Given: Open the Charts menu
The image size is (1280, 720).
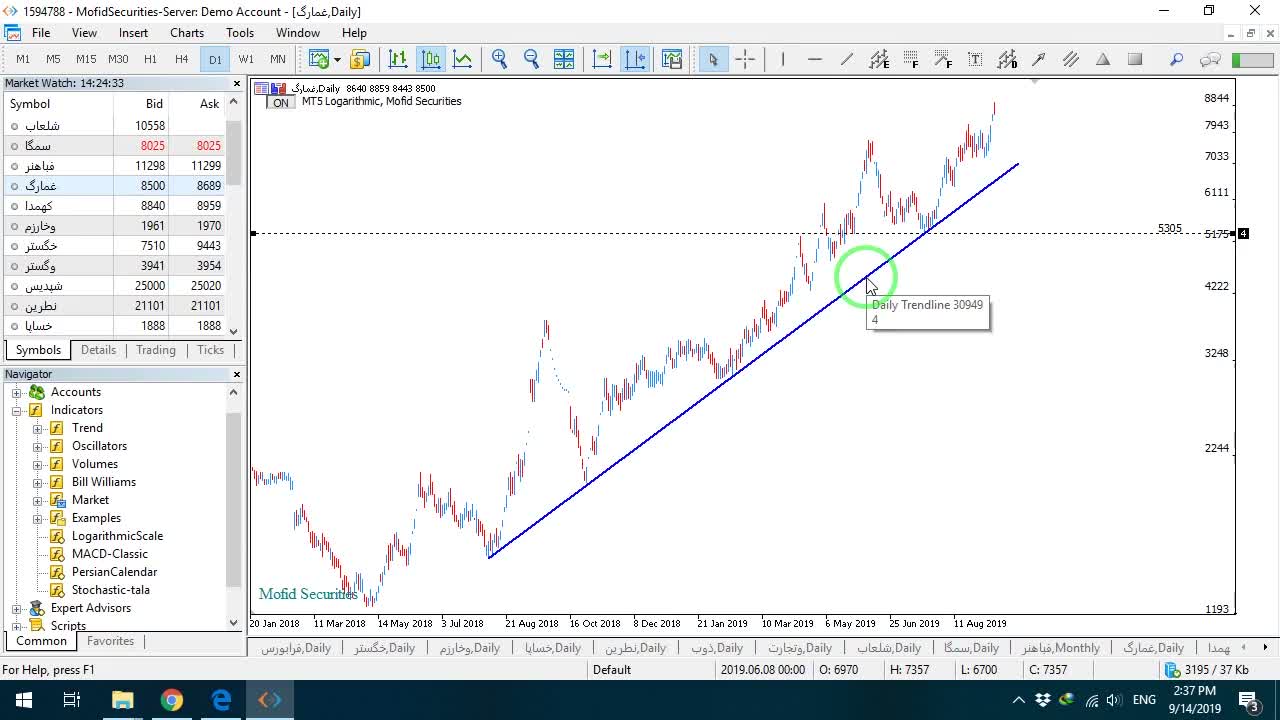Looking at the screenshot, I should pos(187,33).
